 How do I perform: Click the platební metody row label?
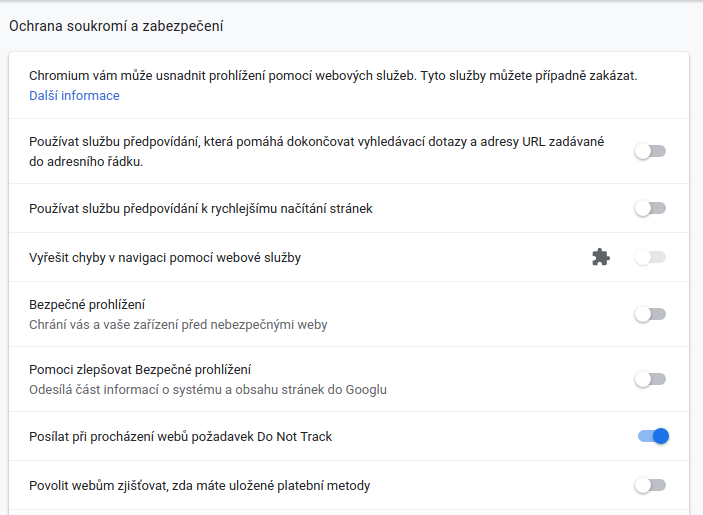click(200, 485)
